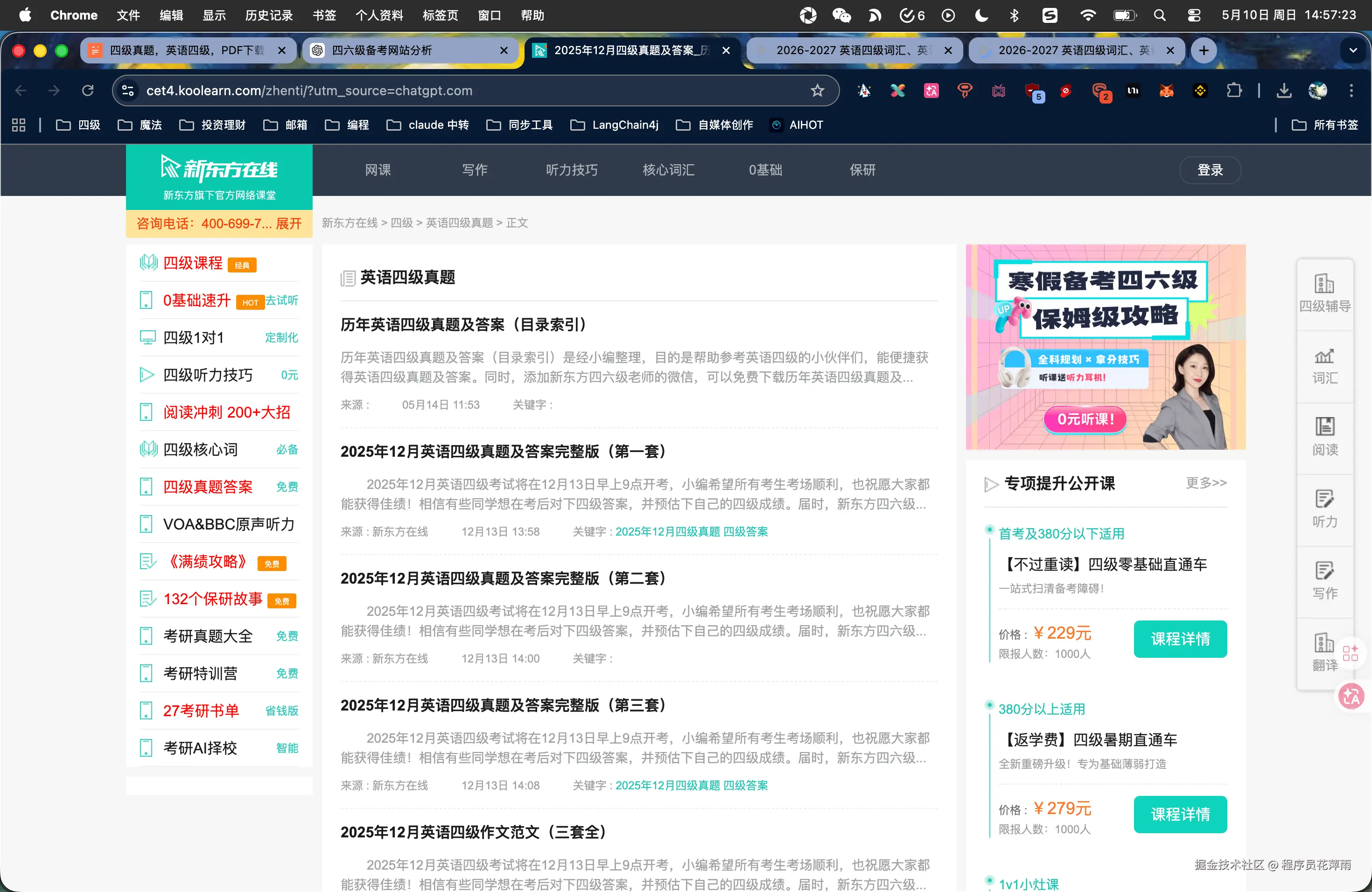Image resolution: width=1372 pixels, height=892 pixels.
Task: Open Control Center in the menu bar
Action: pyautogui.click(x=1194, y=15)
